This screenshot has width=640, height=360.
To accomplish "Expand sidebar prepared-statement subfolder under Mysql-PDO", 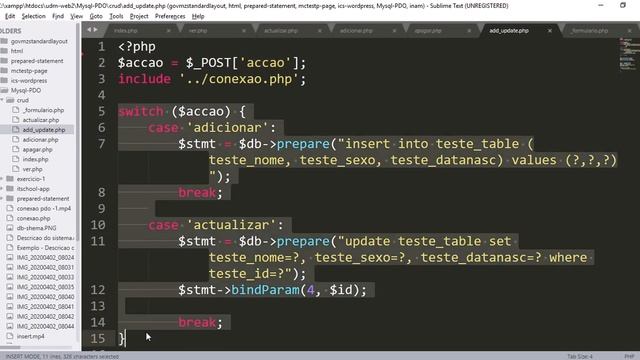I will 2,198.
